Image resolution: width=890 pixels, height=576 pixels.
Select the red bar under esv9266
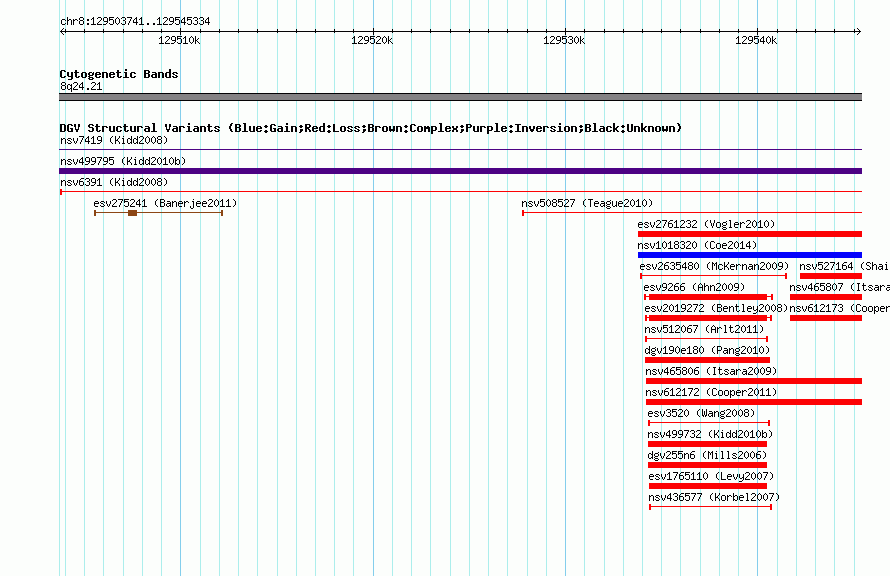click(x=708, y=297)
